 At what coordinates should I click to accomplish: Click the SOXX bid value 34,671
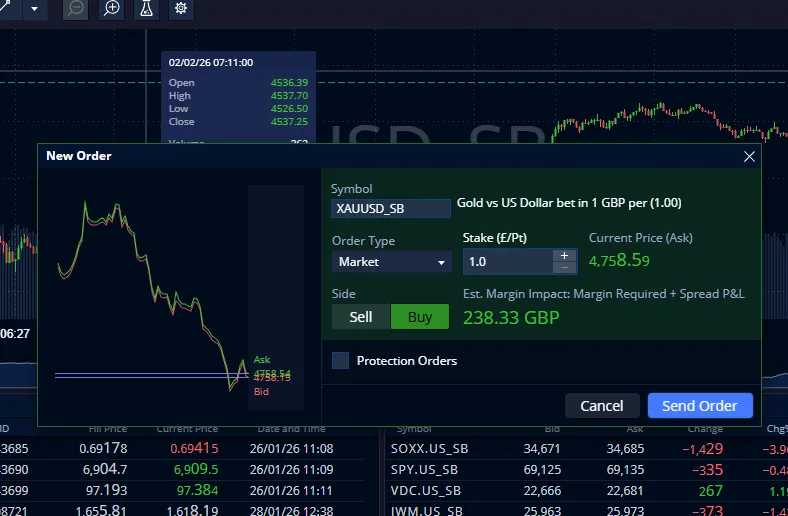[542, 448]
